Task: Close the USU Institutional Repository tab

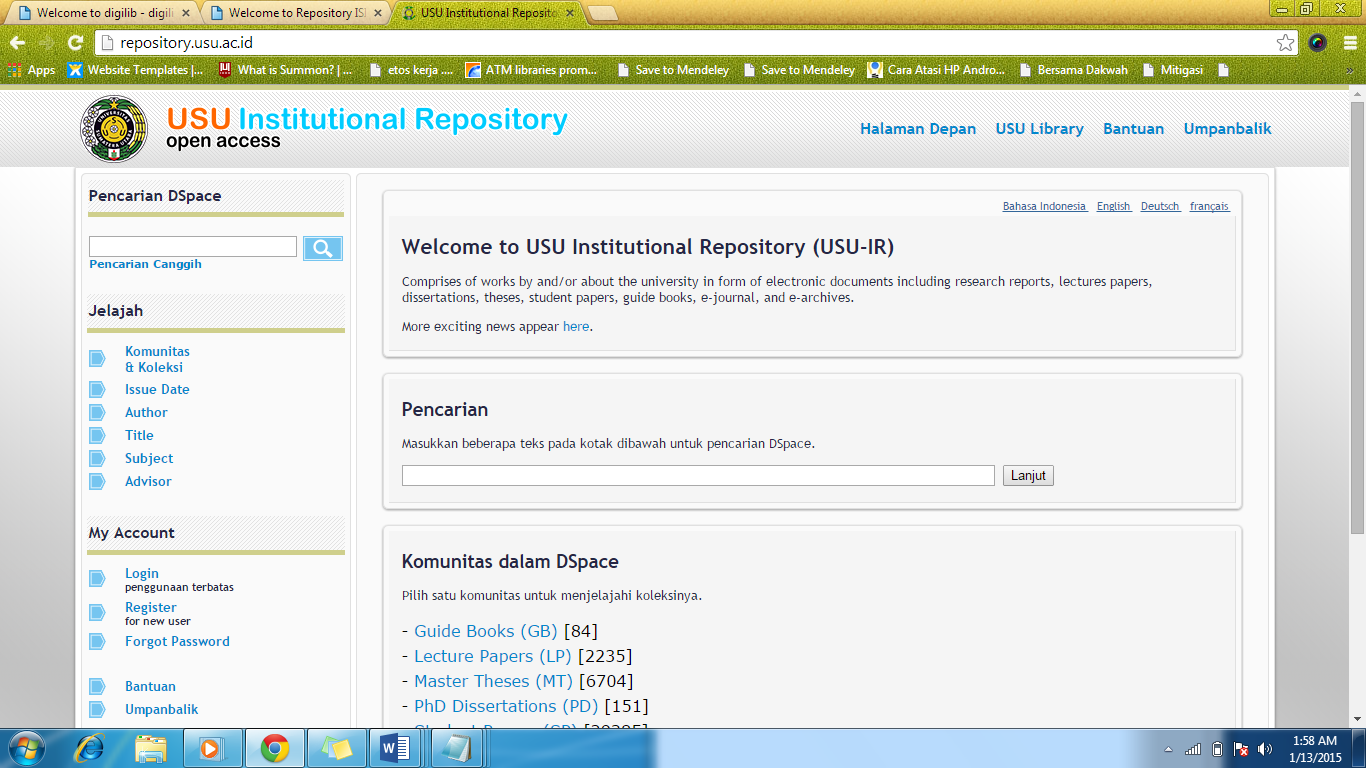Action: pyautogui.click(x=570, y=13)
